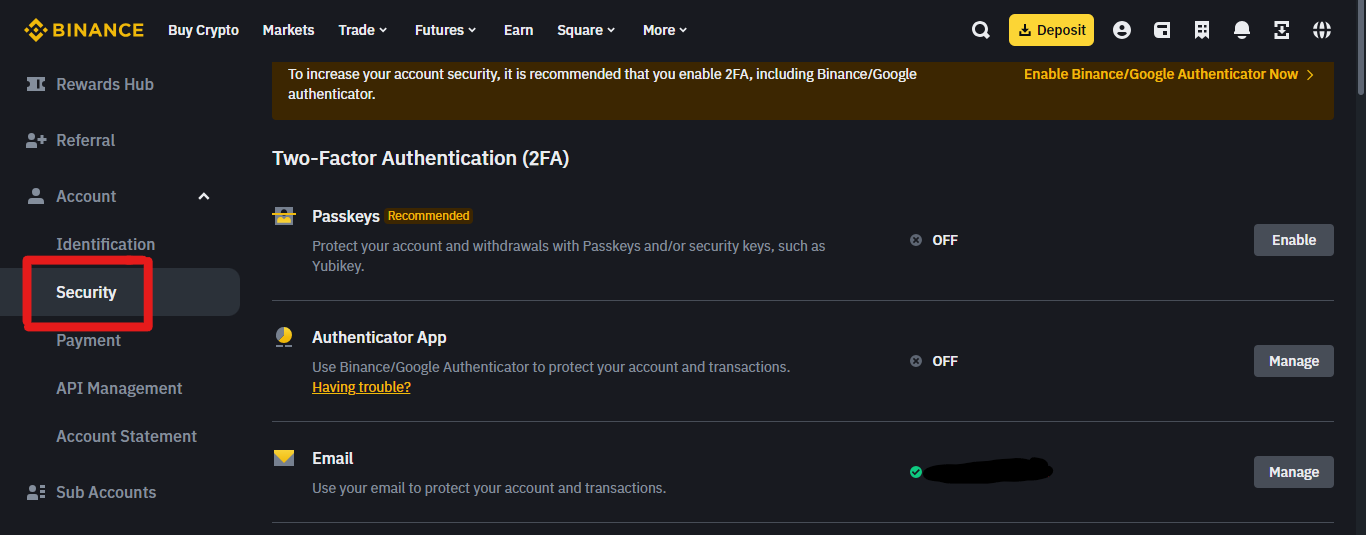Open the notifications bell icon

pos(1242,30)
